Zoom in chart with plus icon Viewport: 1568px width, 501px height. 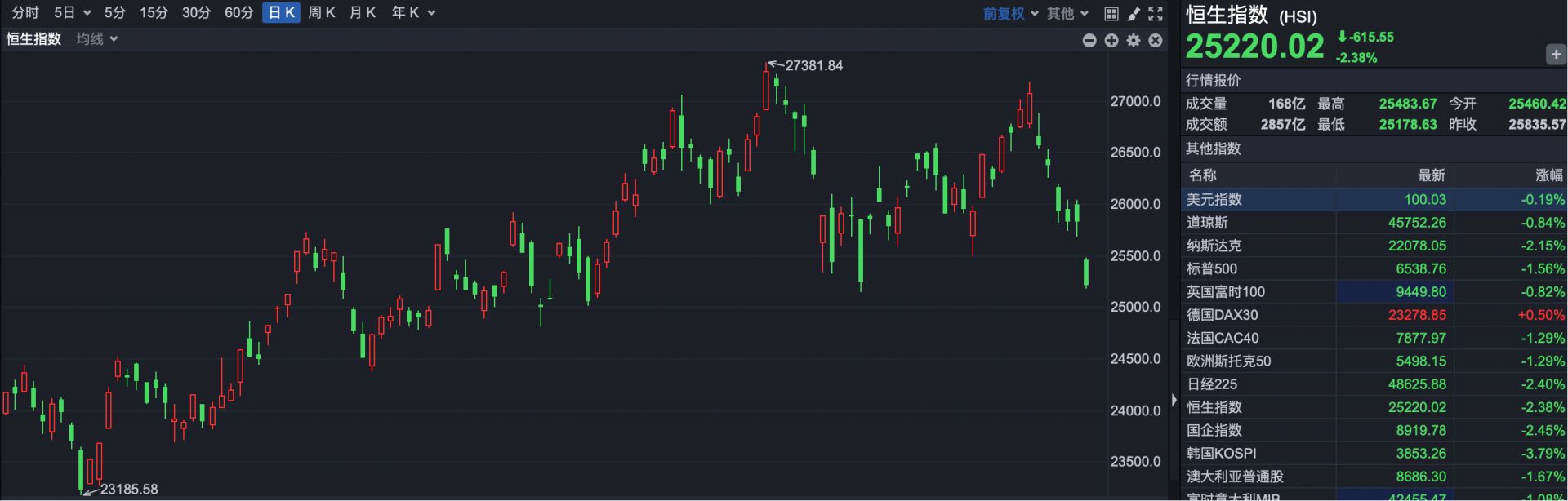[x=1111, y=40]
